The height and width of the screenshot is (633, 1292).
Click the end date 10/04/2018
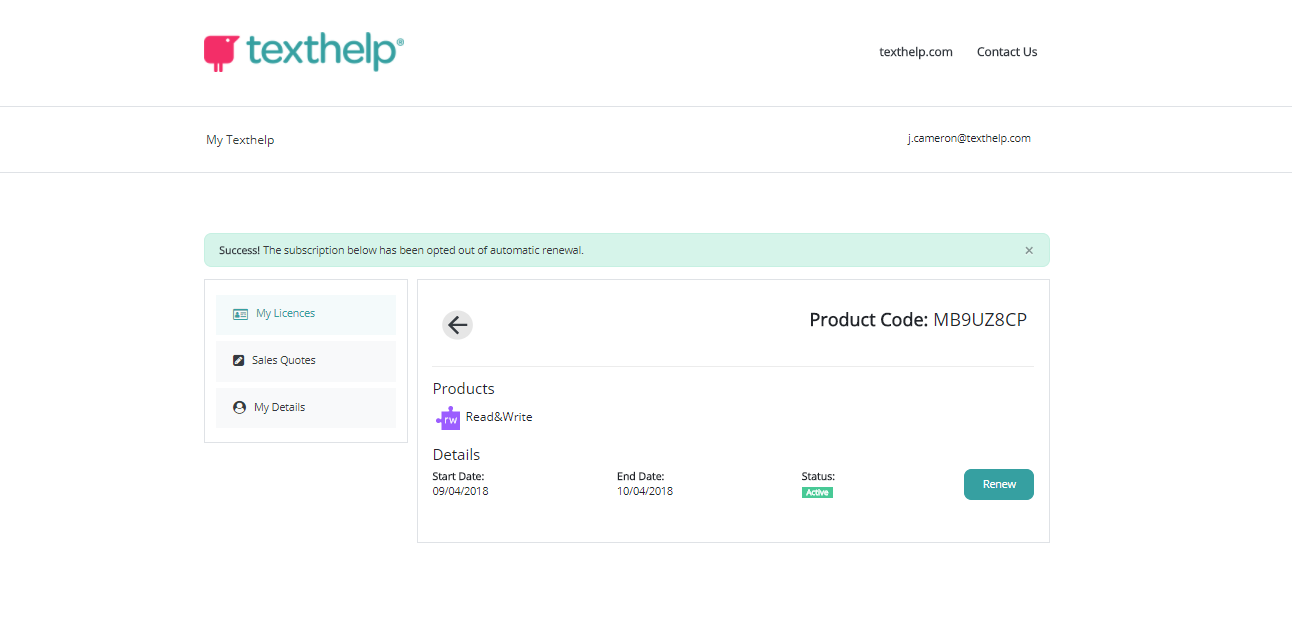pyautogui.click(x=645, y=491)
